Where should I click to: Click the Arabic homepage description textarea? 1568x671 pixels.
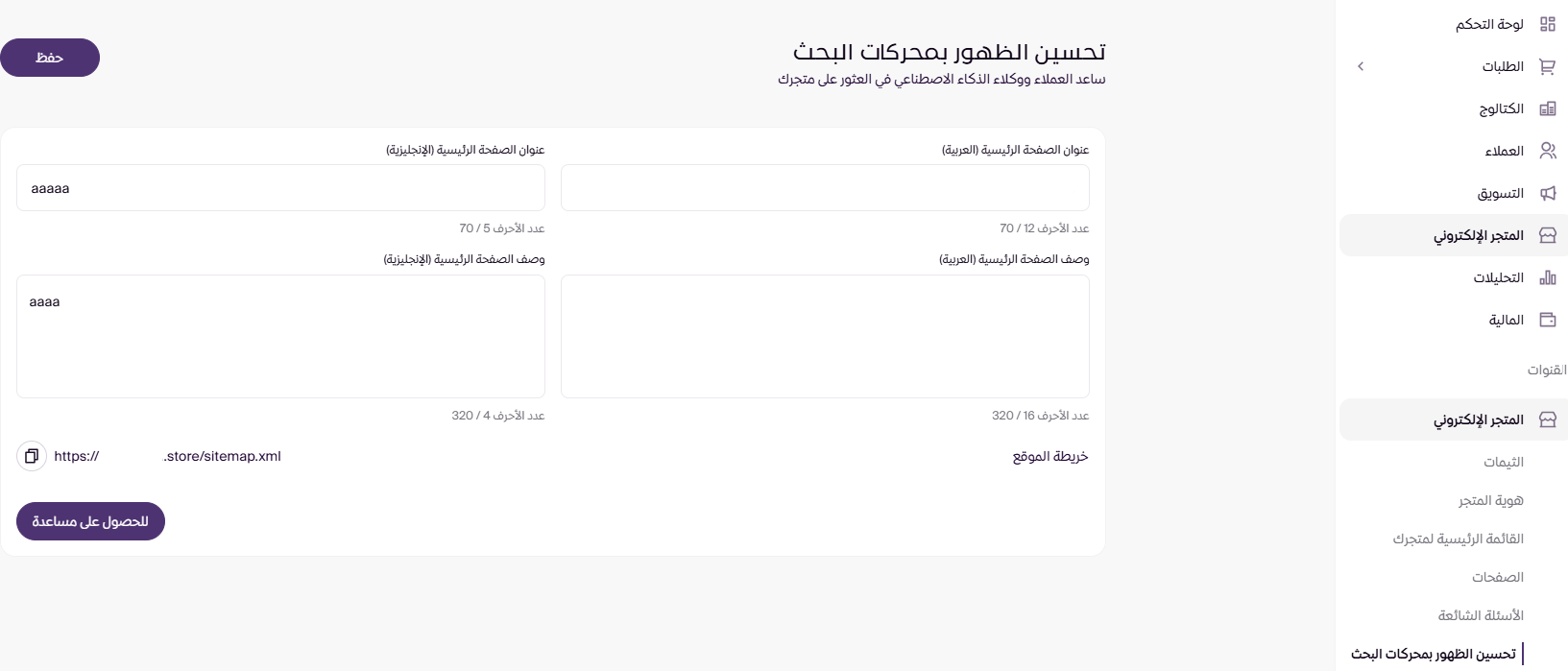coord(825,336)
